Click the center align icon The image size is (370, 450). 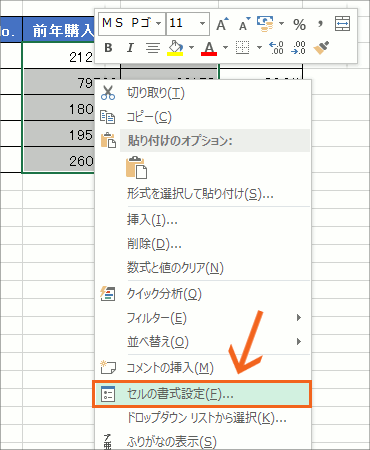pyautogui.click(x=153, y=48)
